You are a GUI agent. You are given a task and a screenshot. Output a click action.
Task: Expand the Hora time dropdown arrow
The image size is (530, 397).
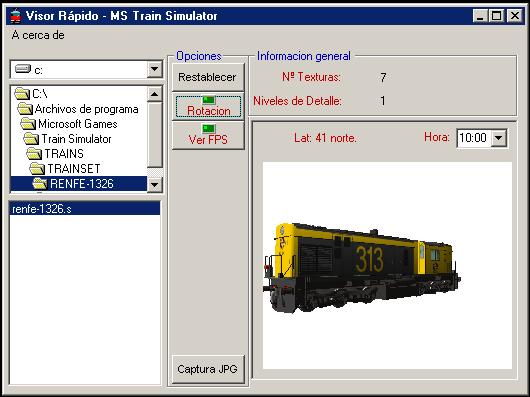[x=499, y=138]
